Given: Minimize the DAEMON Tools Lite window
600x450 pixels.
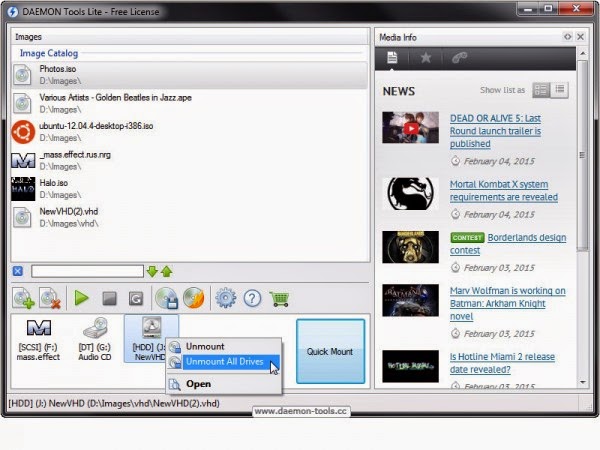Looking at the screenshot, I should pos(528,8).
